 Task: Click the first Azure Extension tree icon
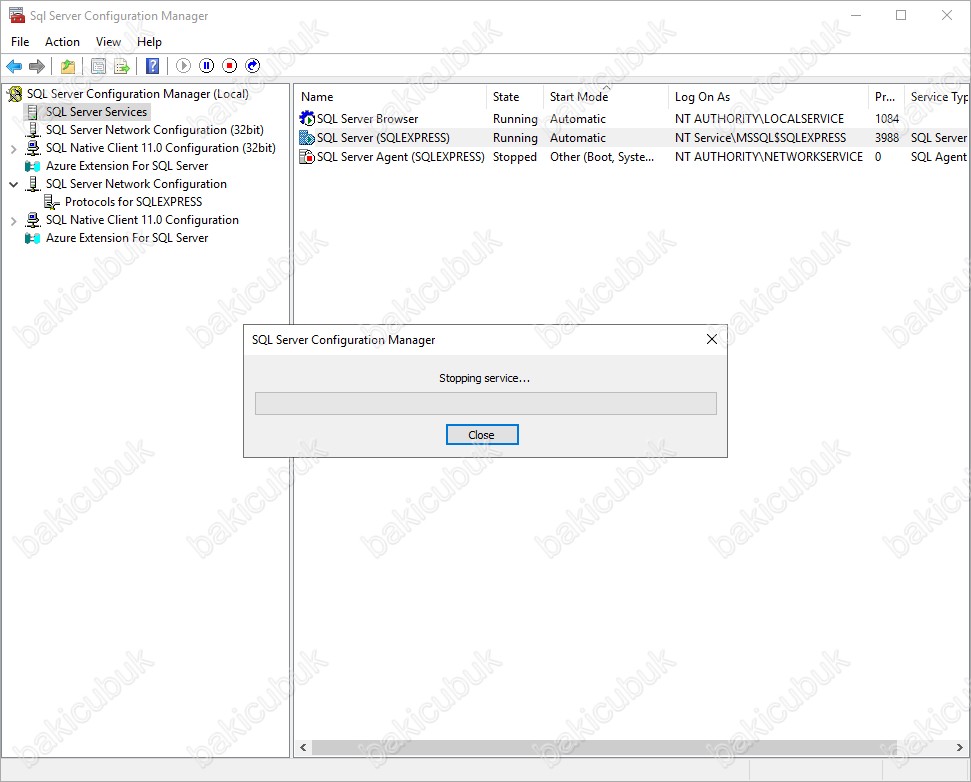pos(33,166)
